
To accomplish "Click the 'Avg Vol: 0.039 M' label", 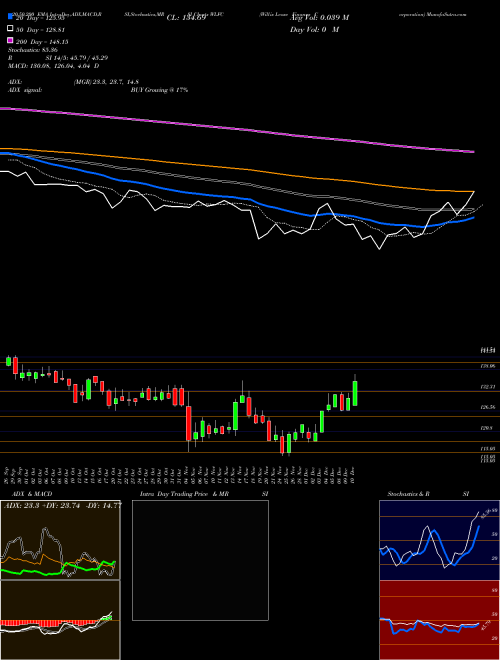I will click(319, 18).
